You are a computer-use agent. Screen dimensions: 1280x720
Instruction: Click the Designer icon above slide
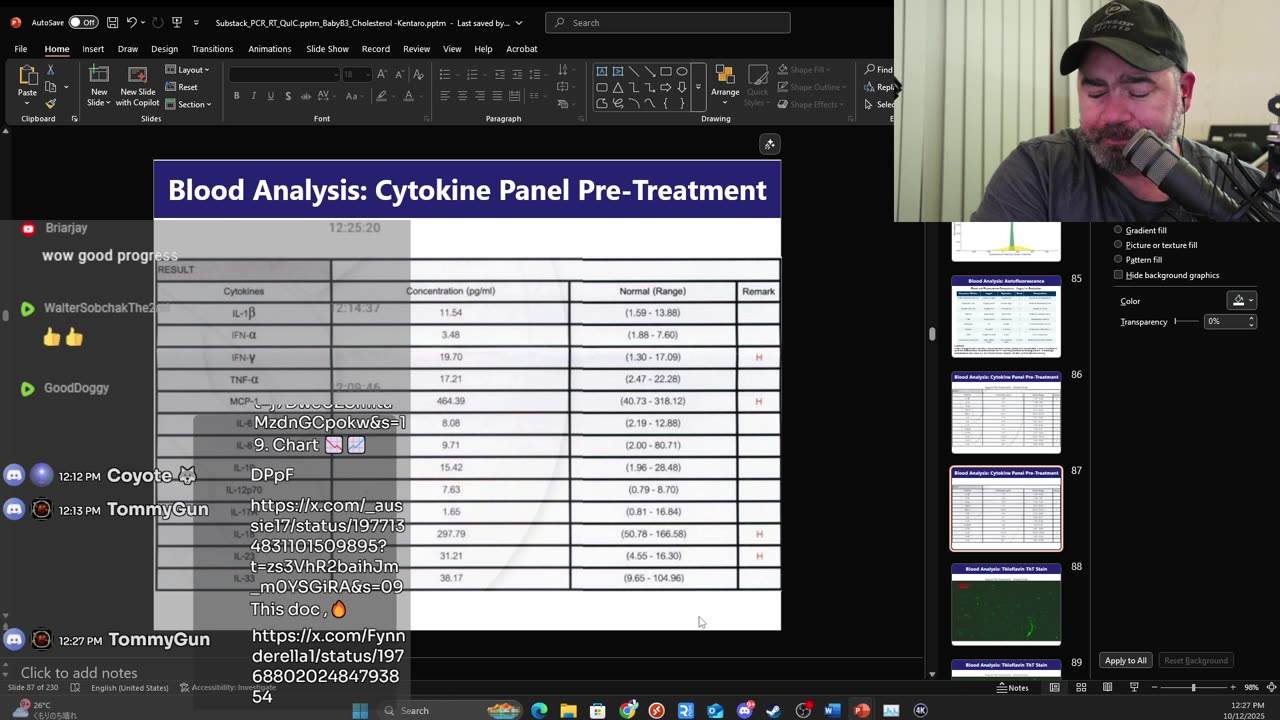click(x=769, y=144)
